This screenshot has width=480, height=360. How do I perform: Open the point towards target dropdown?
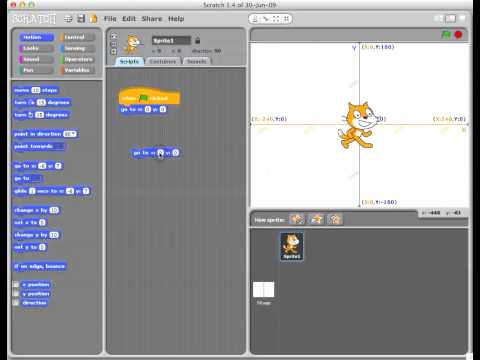[59, 146]
